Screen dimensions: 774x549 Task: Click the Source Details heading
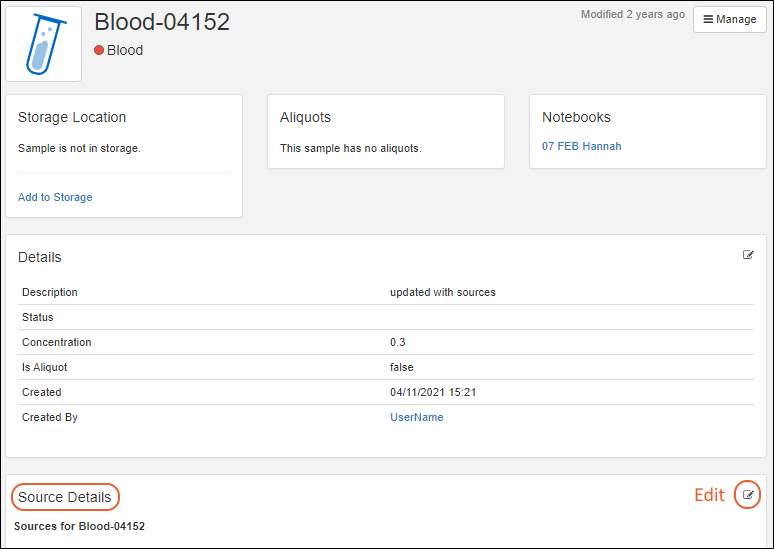coord(65,497)
